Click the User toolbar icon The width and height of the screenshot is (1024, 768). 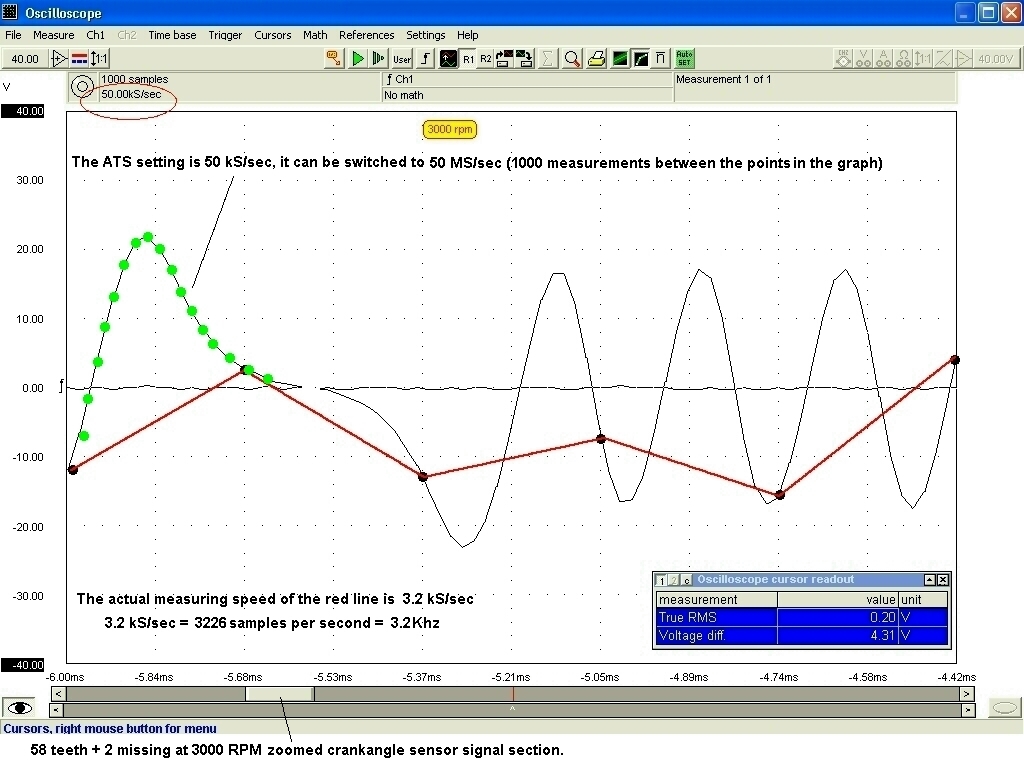402,58
